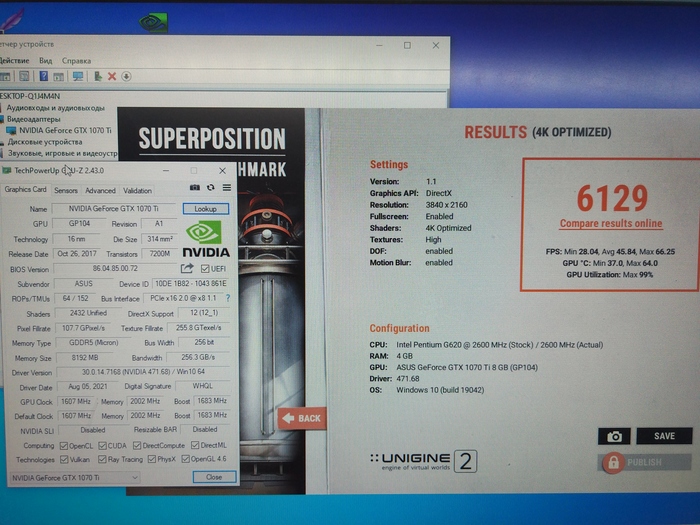The image size is (700, 525).
Task: Click the GPU-Z title bar app icon
Action: [x=7, y=171]
